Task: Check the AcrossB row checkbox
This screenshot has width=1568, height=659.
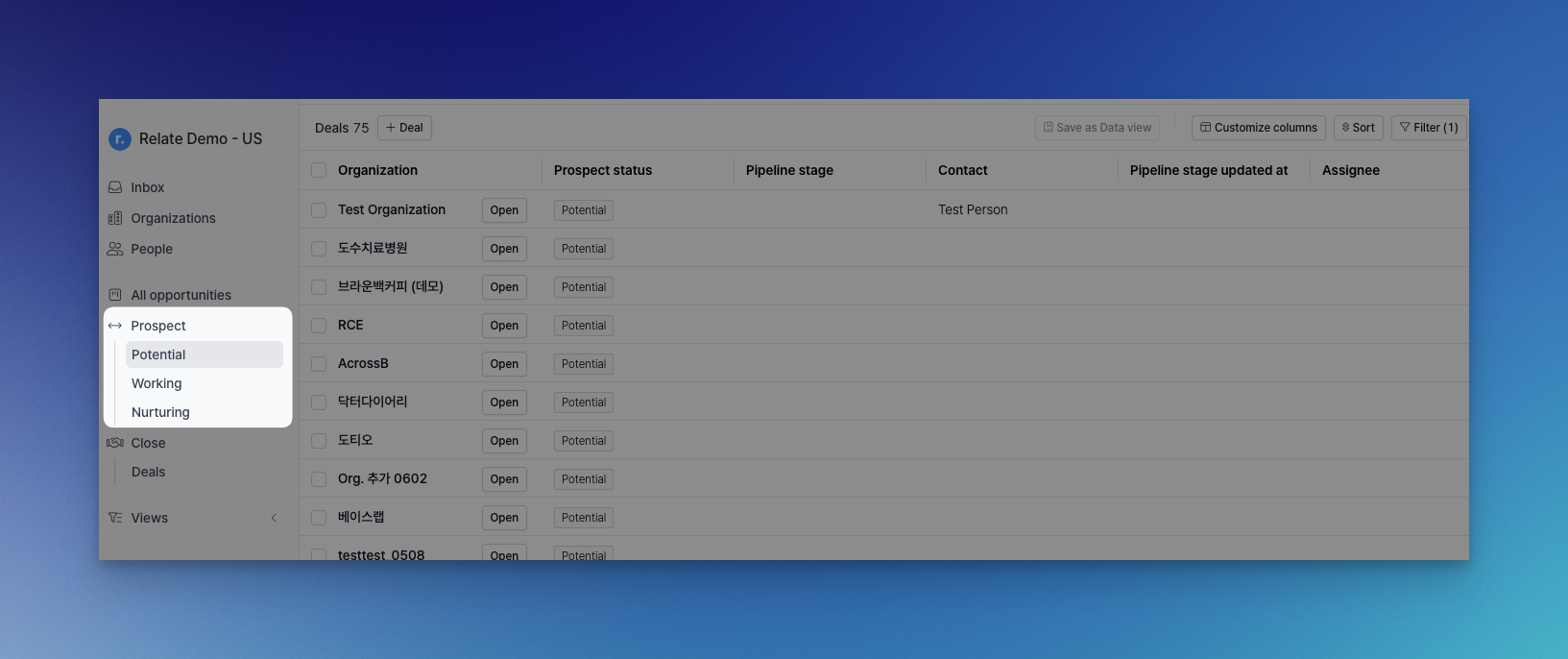Action: click(319, 363)
